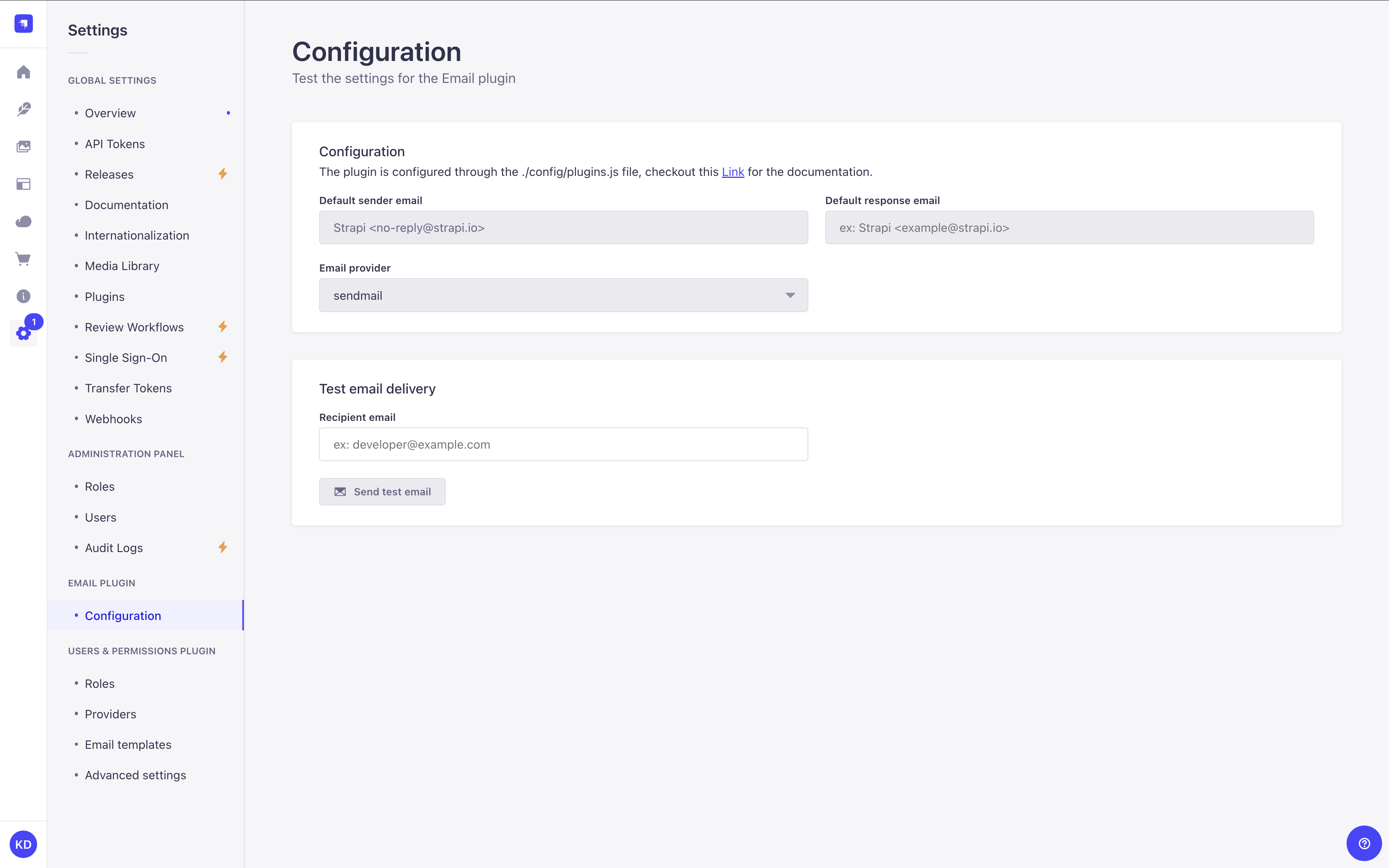
Task: Open the Media Library image icon
Action: 23,146
